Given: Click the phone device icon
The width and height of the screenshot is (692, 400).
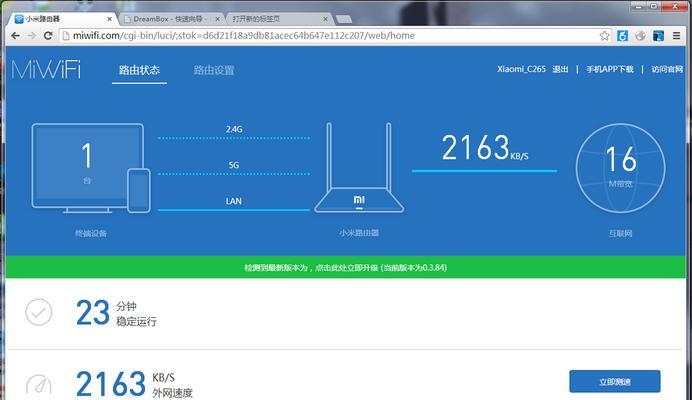Looking at the screenshot, I should (x=139, y=190).
